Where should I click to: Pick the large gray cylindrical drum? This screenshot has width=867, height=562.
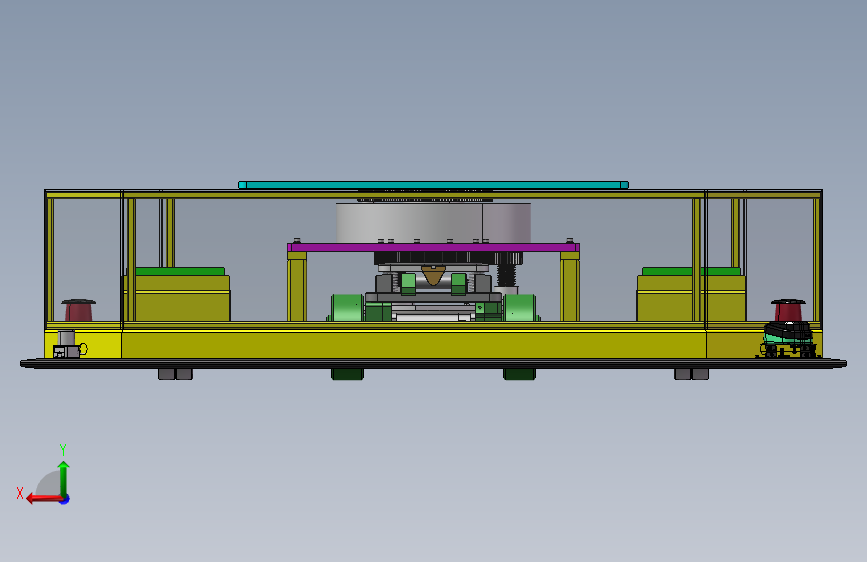(434, 223)
